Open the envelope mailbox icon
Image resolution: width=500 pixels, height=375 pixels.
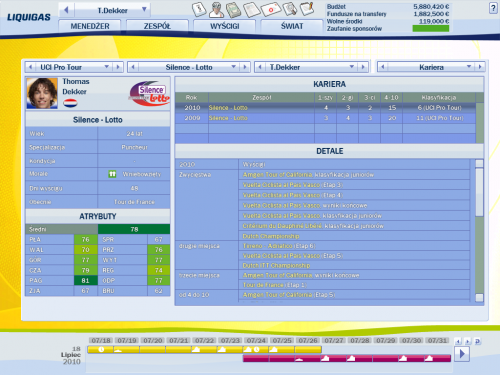271,9
